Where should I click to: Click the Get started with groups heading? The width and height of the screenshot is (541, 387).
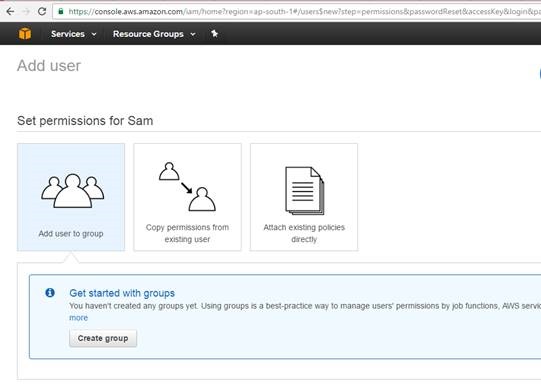pyautogui.click(x=122, y=293)
